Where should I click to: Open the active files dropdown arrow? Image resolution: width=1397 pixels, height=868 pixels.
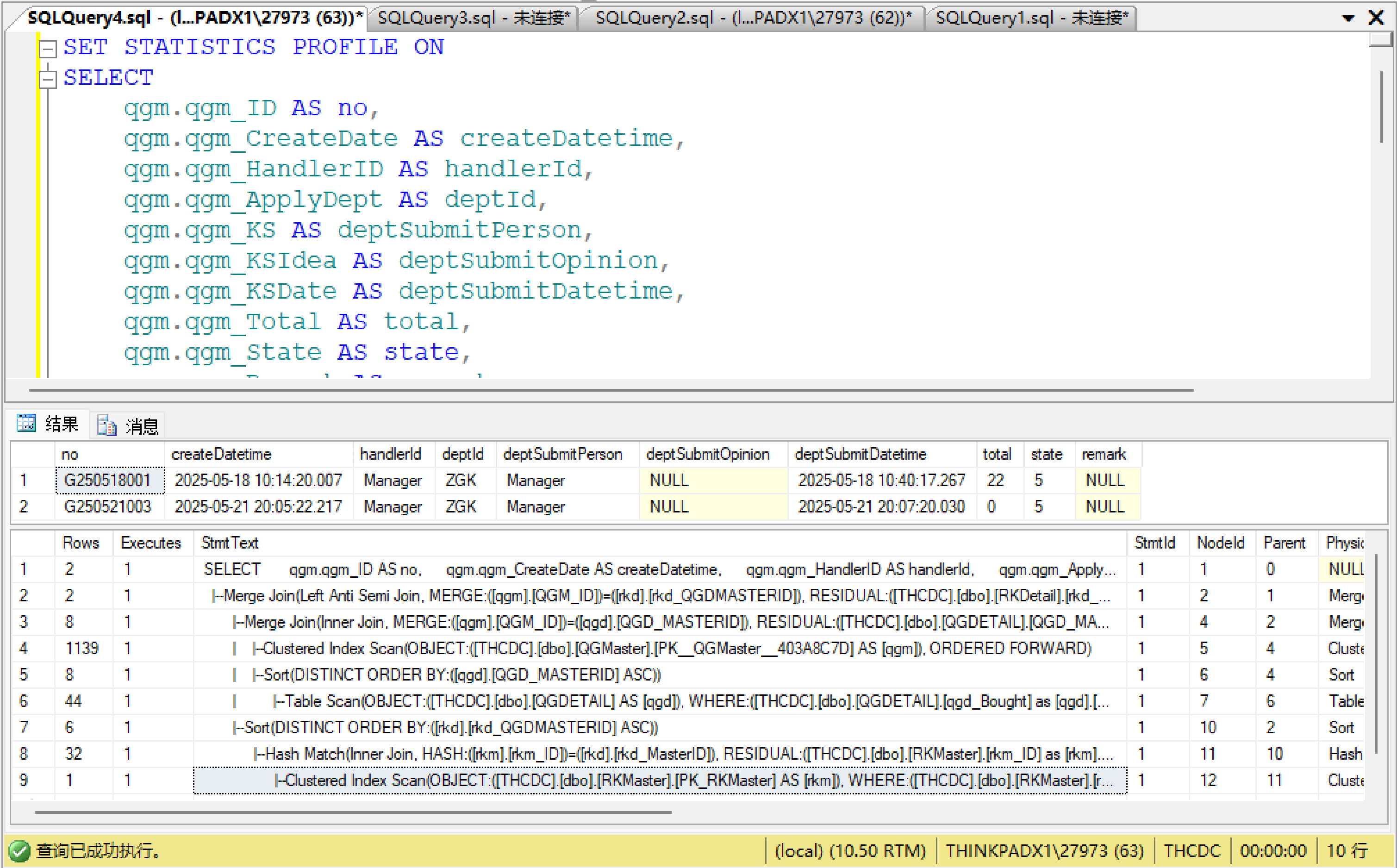pos(1348,19)
